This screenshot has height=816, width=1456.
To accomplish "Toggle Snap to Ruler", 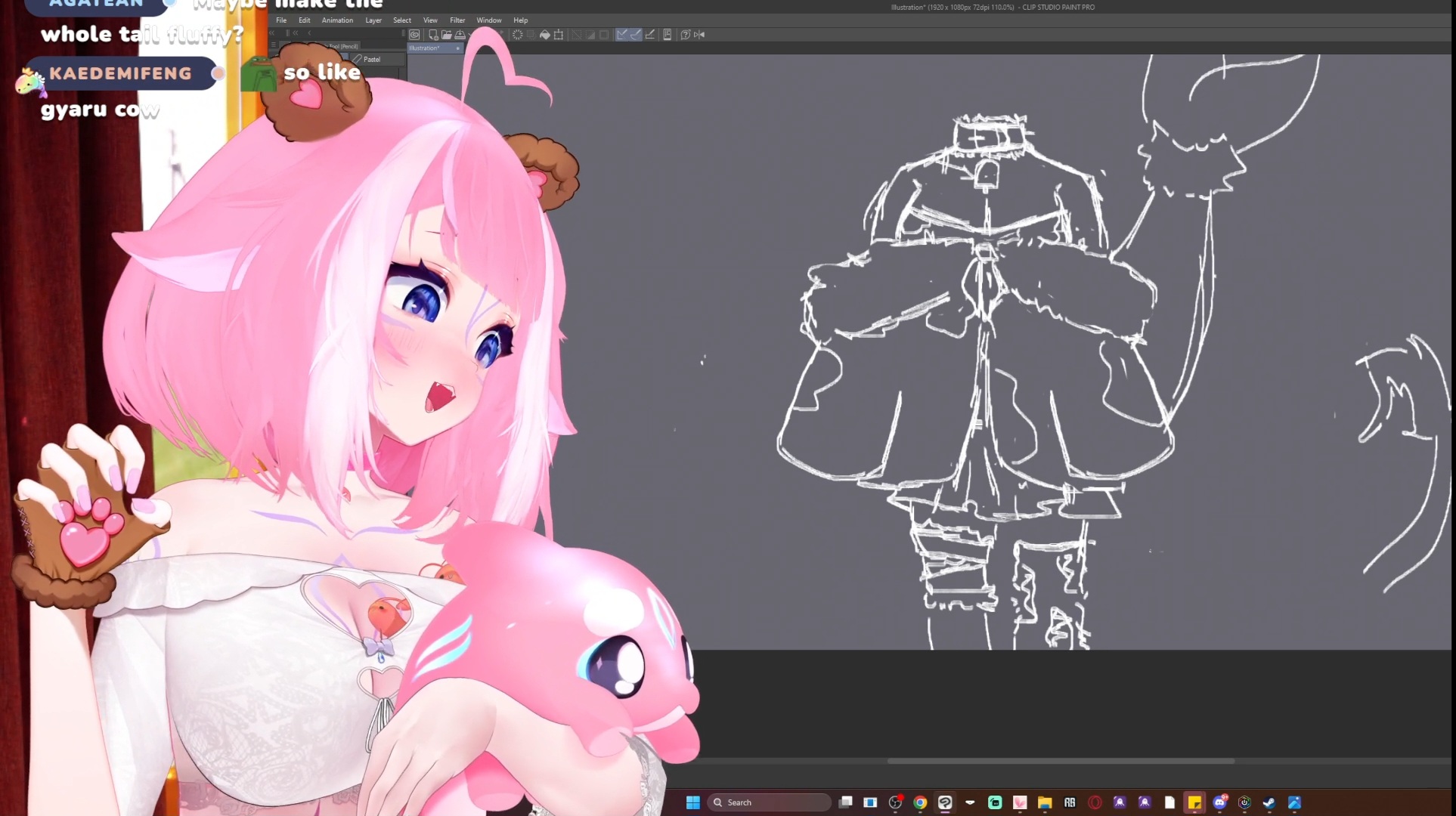I will click(621, 35).
